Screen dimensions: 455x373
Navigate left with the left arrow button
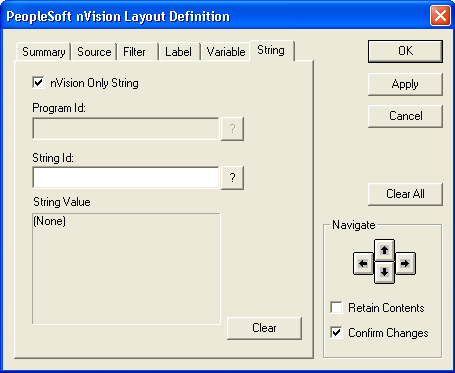(x=363, y=263)
